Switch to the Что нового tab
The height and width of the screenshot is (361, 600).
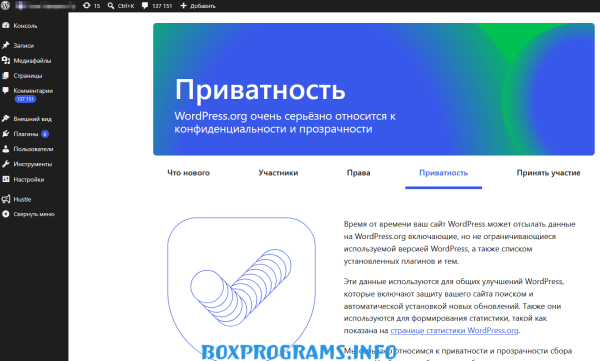(189, 173)
